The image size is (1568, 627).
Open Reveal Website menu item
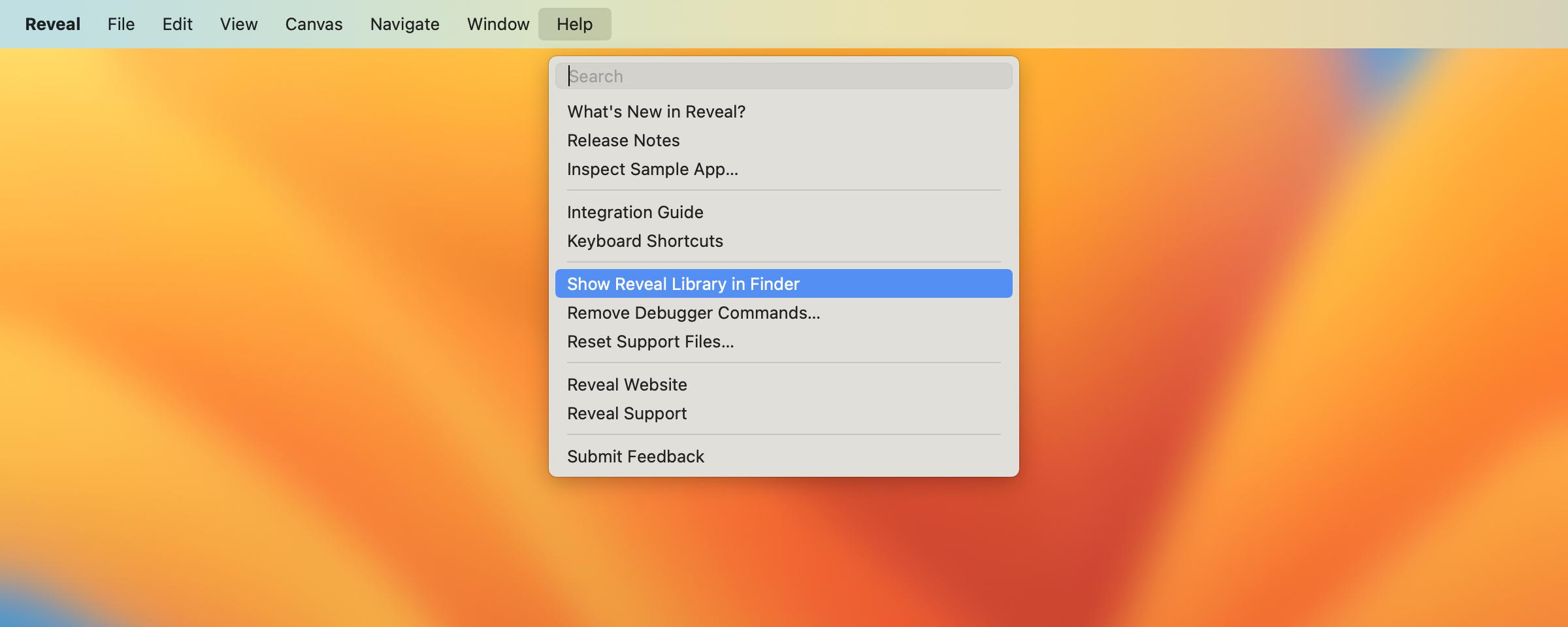783,385
